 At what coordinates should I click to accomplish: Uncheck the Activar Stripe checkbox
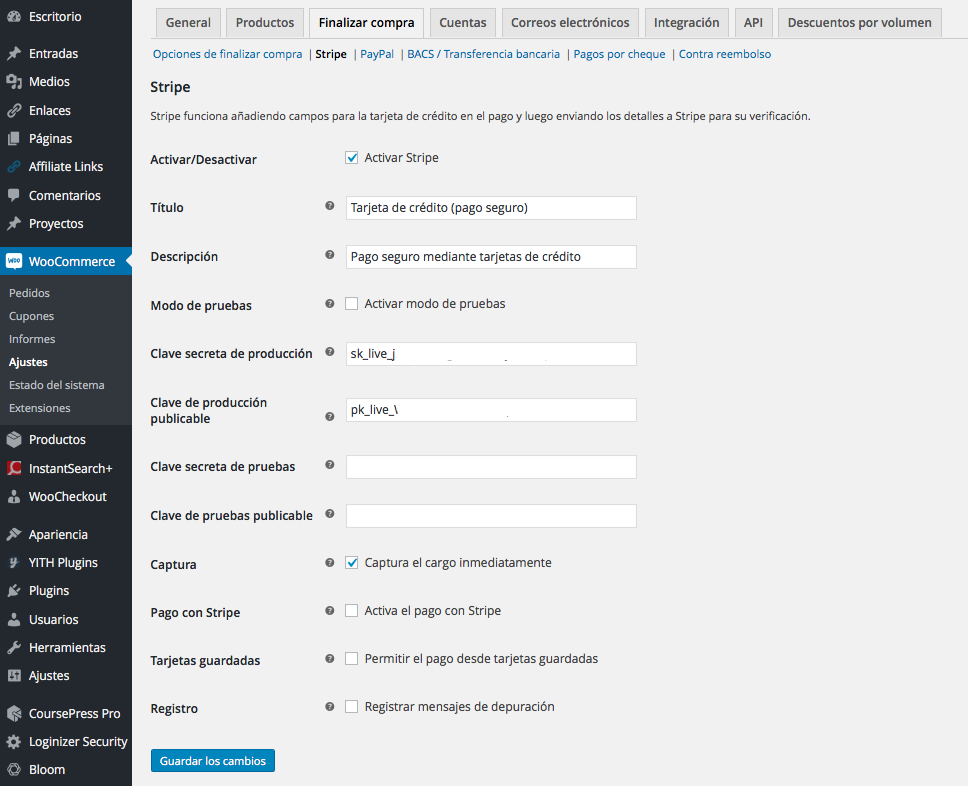351,157
